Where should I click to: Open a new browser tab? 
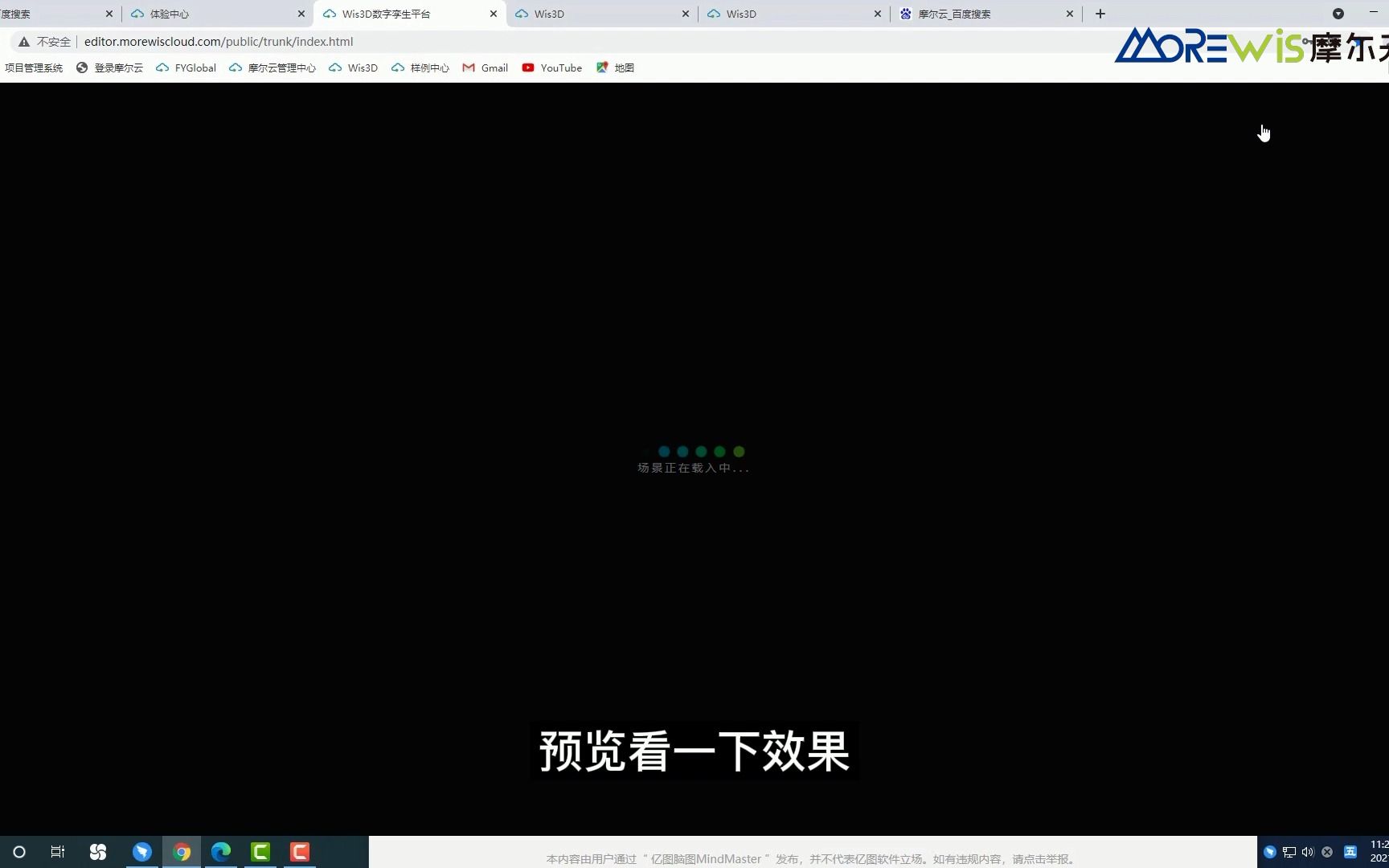(x=1100, y=14)
